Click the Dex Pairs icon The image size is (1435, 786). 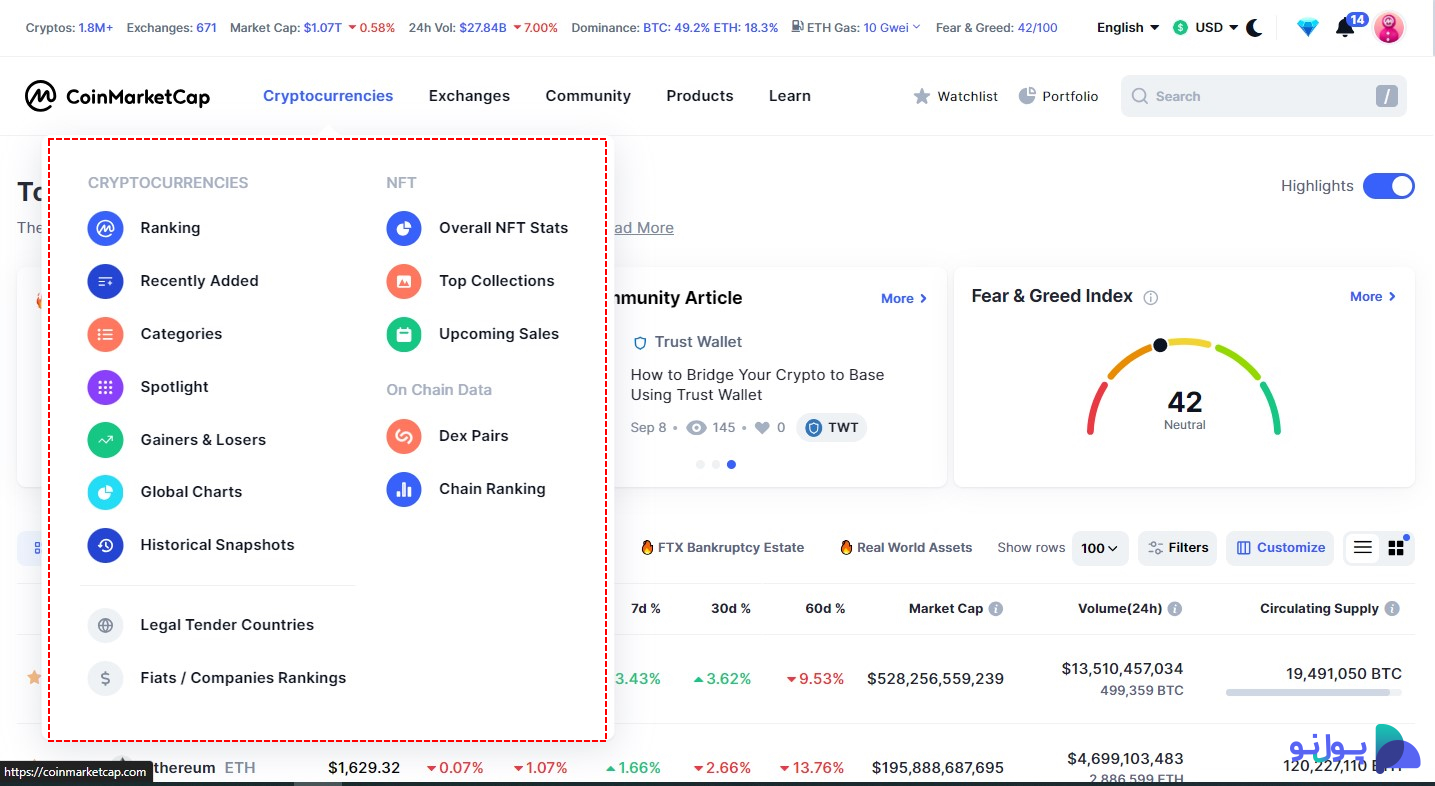(404, 436)
